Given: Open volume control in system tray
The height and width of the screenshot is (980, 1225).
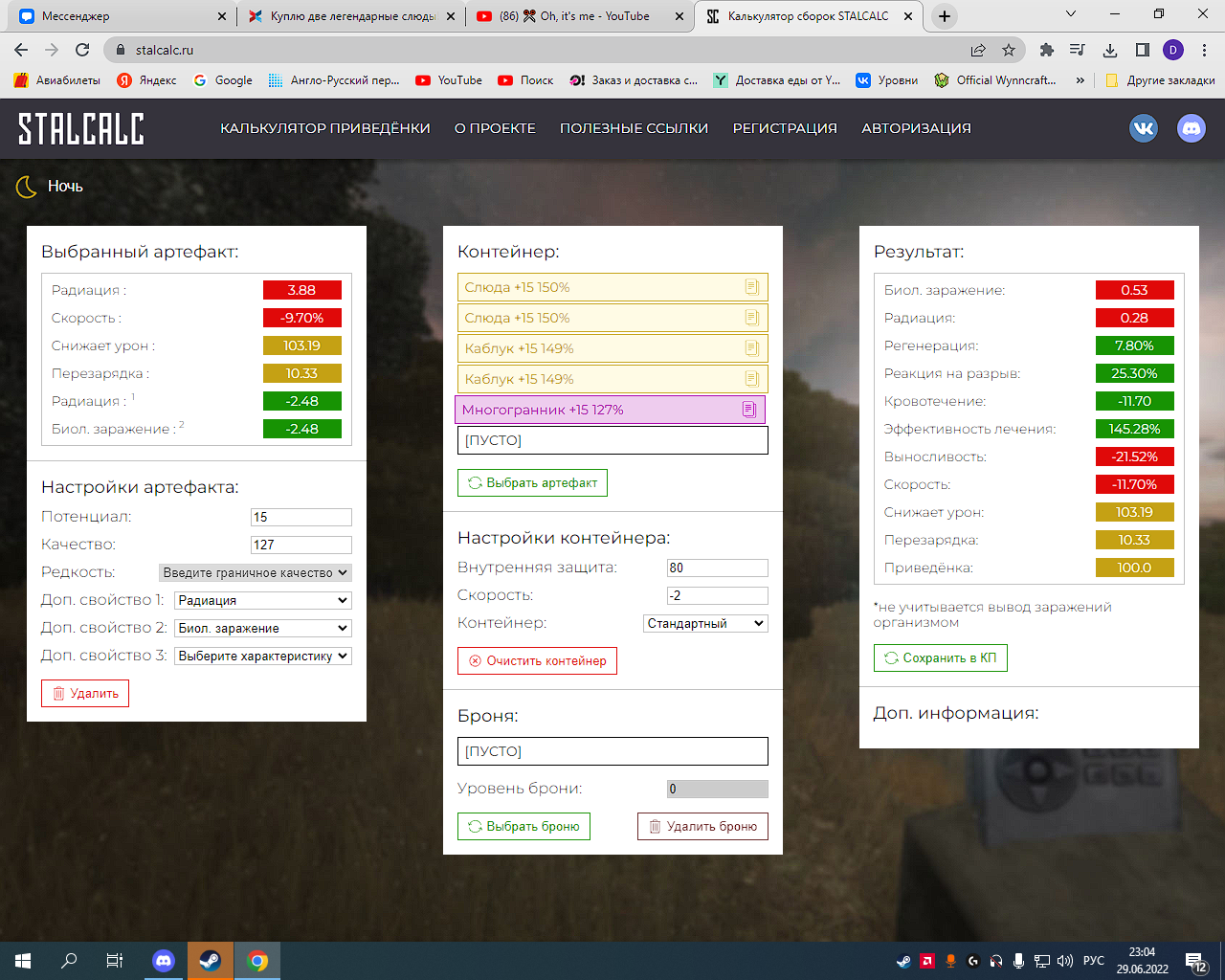Looking at the screenshot, I should tap(1065, 961).
